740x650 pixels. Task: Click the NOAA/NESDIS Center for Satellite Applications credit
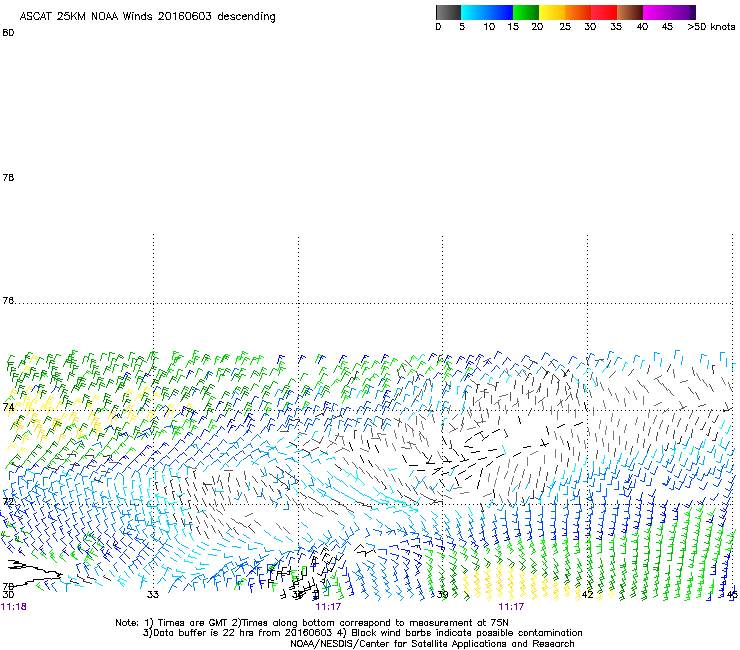(432, 644)
